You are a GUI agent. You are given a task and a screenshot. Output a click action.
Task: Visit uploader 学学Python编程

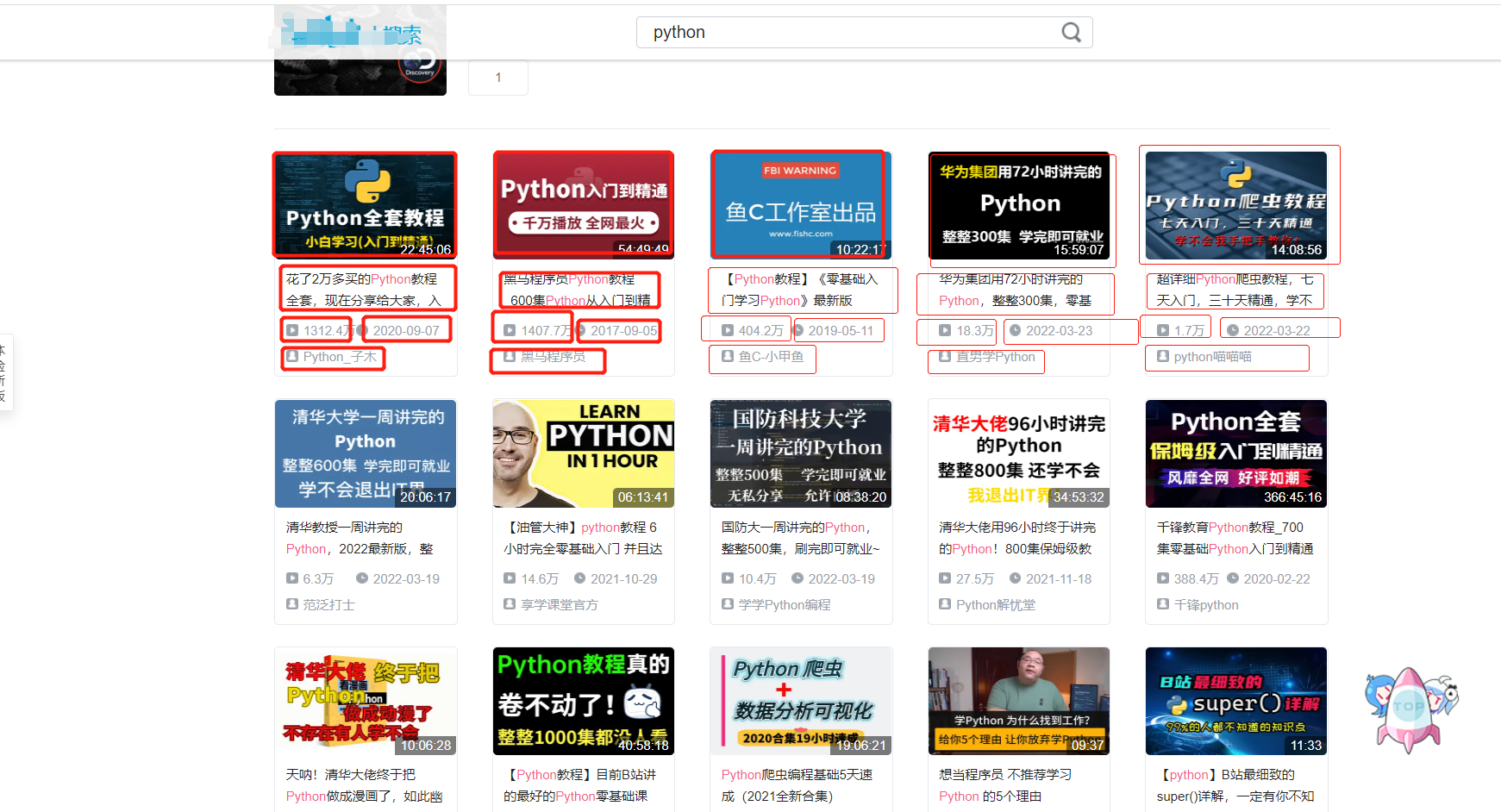(785, 605)
